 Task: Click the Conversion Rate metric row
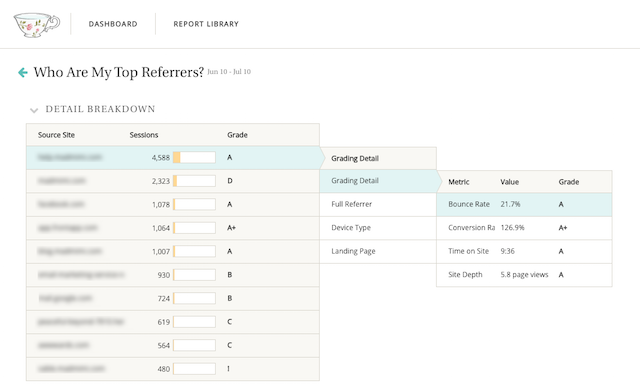[524, 228]
